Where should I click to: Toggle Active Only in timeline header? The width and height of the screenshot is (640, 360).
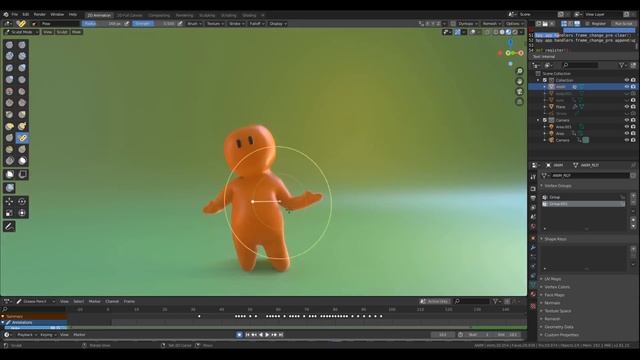click(435, 301)
